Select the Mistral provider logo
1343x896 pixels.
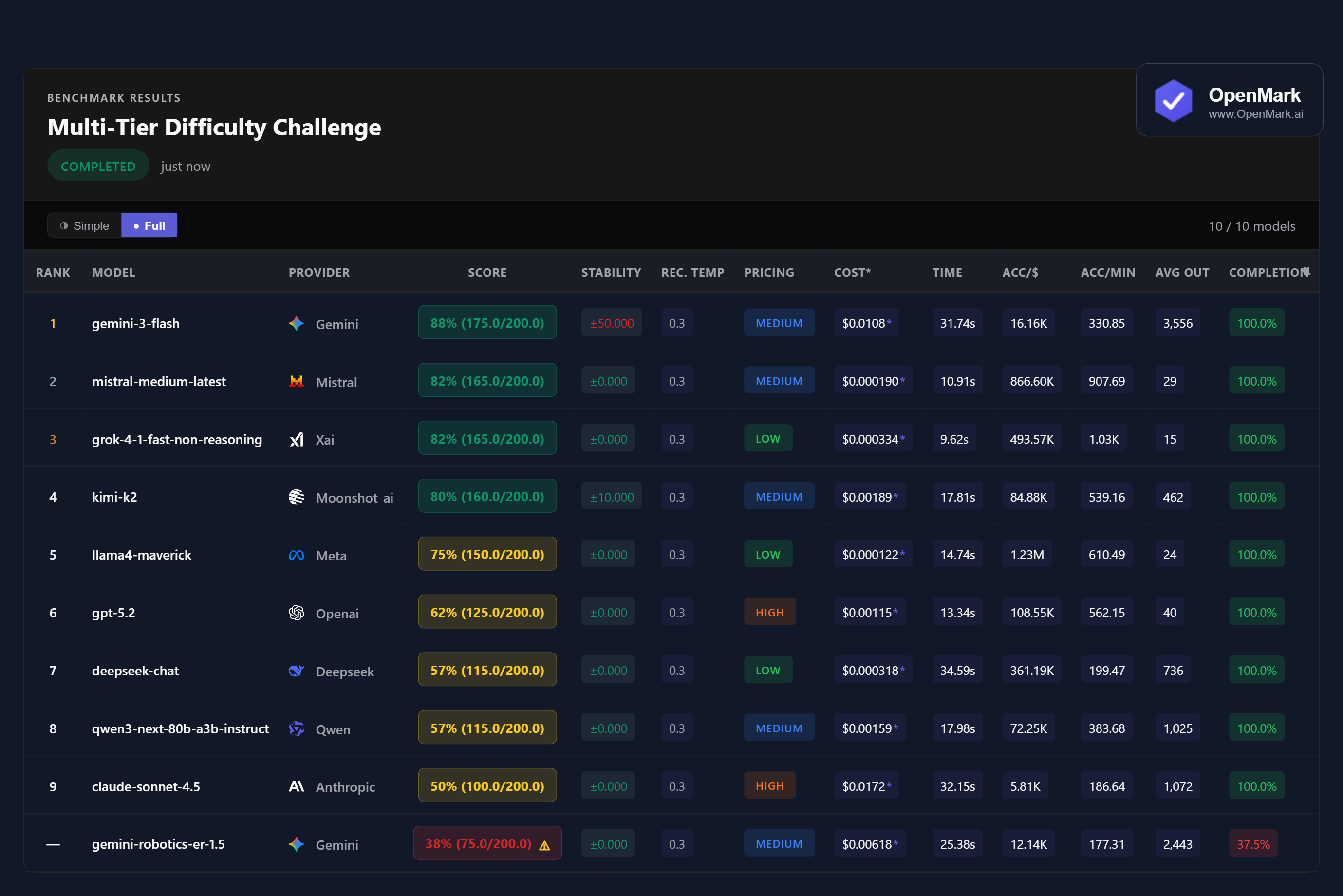pos(297,382)
